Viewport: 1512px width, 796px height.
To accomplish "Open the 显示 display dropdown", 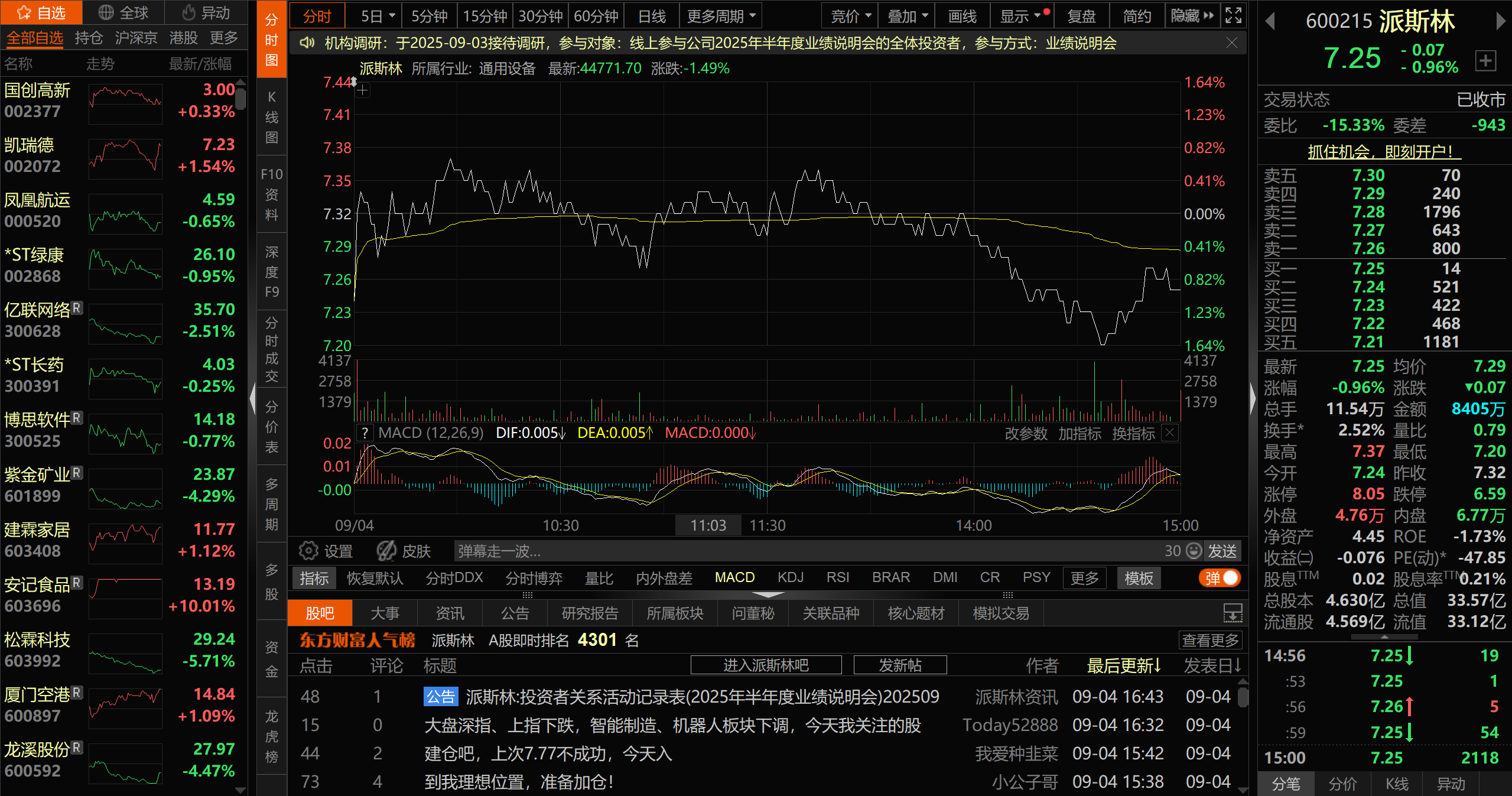I will click(1020, 16).
